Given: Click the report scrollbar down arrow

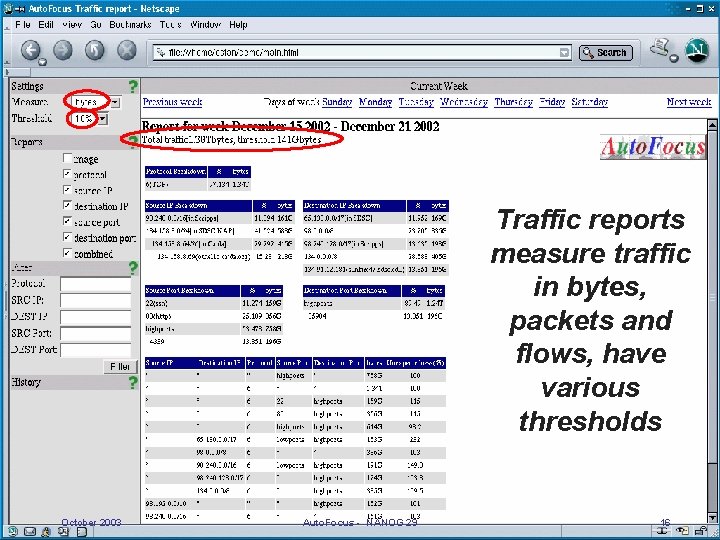Looking at the screenshot, I should (x=712, y=518).
